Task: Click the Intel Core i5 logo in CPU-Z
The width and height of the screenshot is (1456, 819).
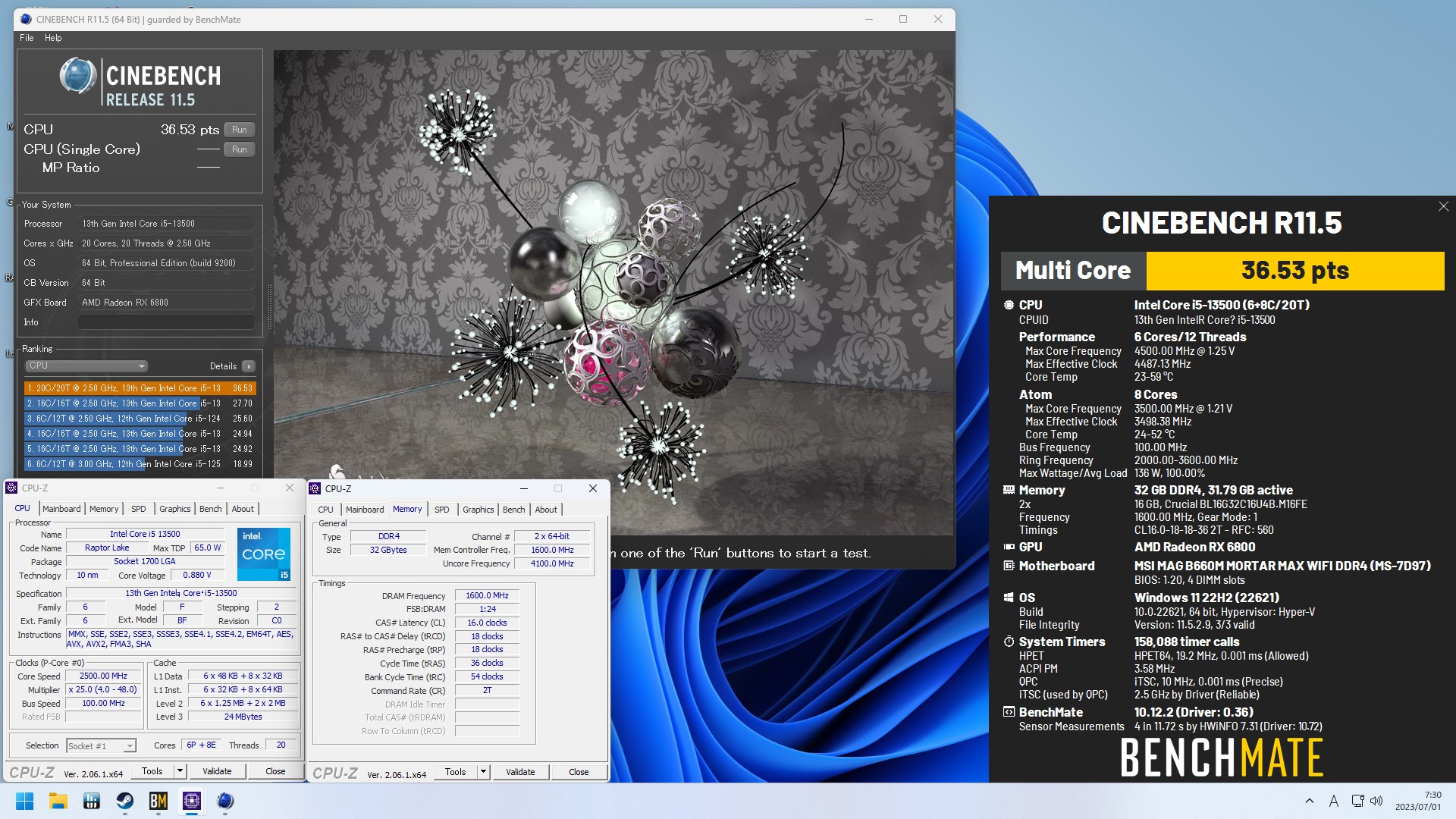Action: 264,554
